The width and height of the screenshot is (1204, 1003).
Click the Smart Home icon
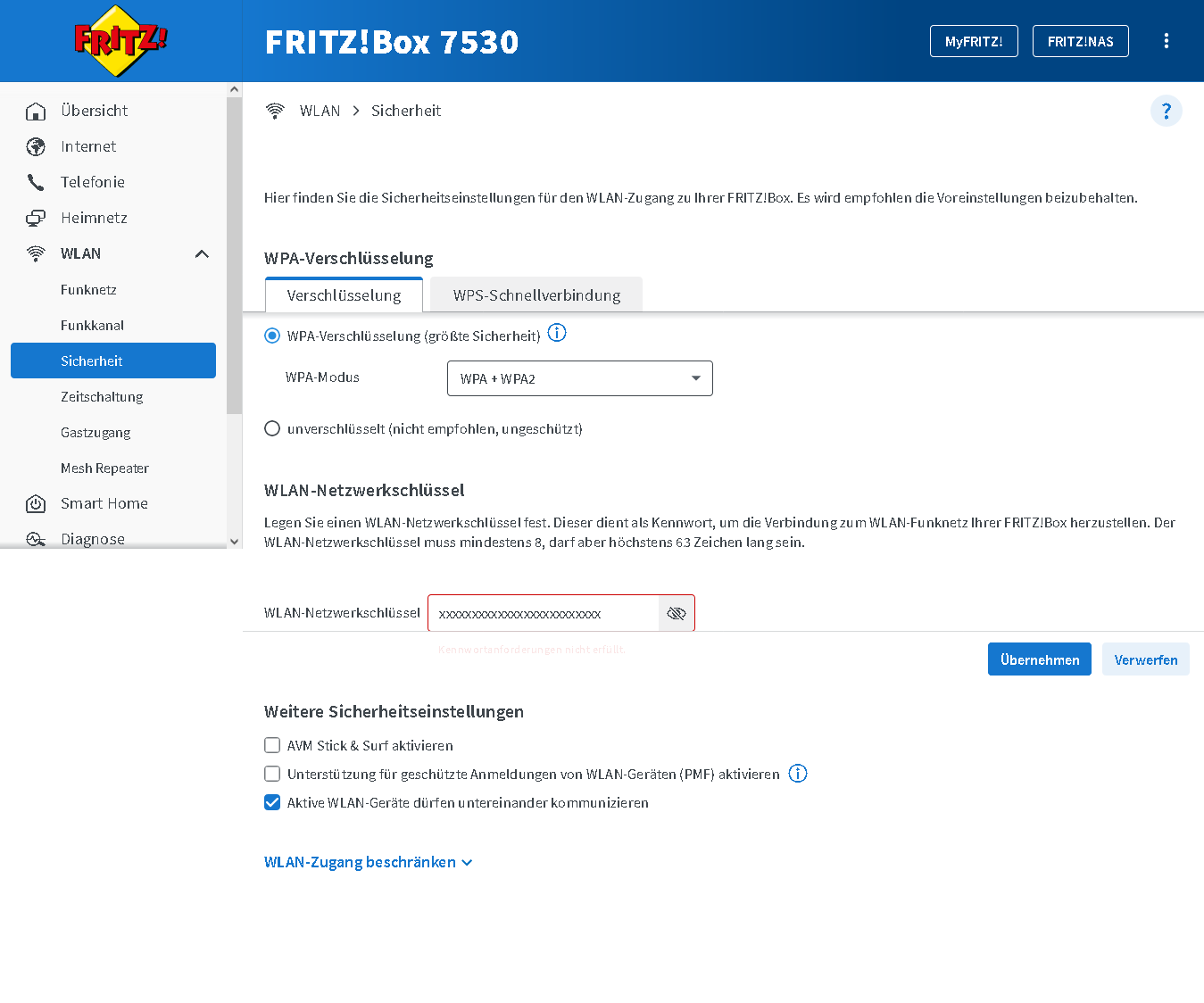[36, 502]
